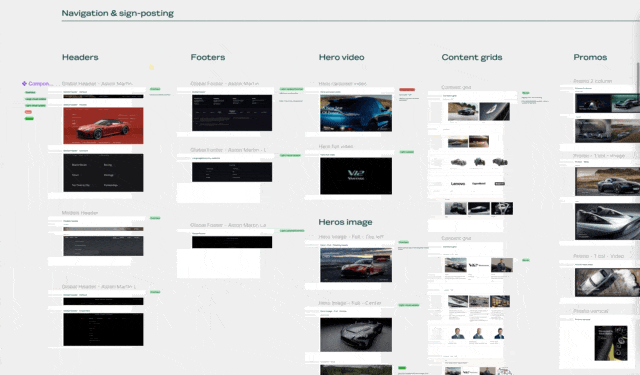Select the Promo vertical black poster thumbnail
The image size is (640, 375).
pyautogui.click(x=611, y=343)
